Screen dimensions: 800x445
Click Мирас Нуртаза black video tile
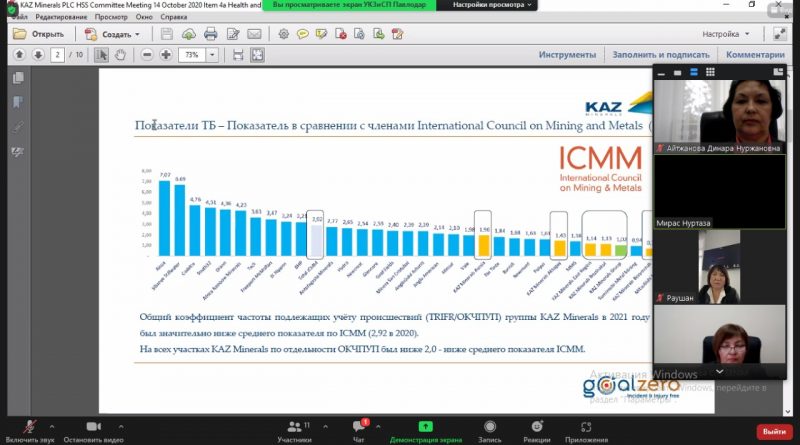720,191
